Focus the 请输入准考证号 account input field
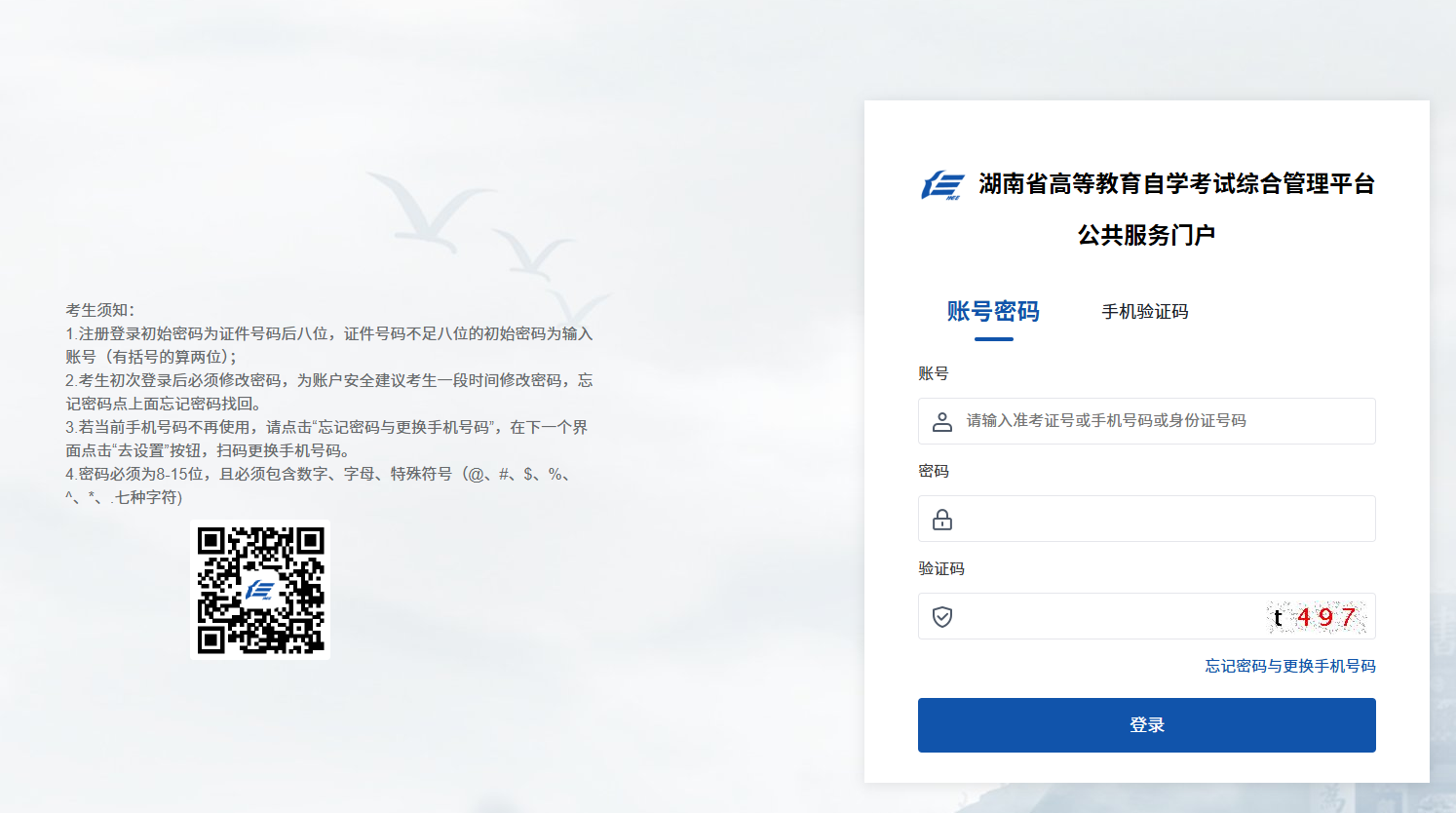This screenshot has width=1456, height=813. coord(1147,421)
